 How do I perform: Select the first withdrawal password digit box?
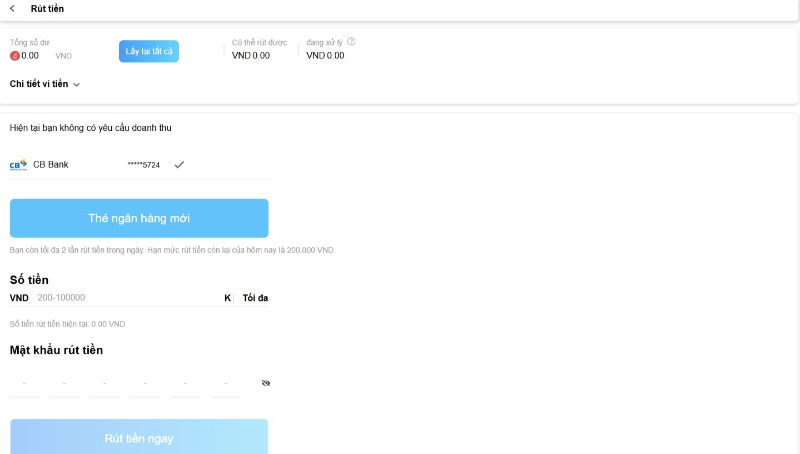pyautogui.click(x=25, y=384)
